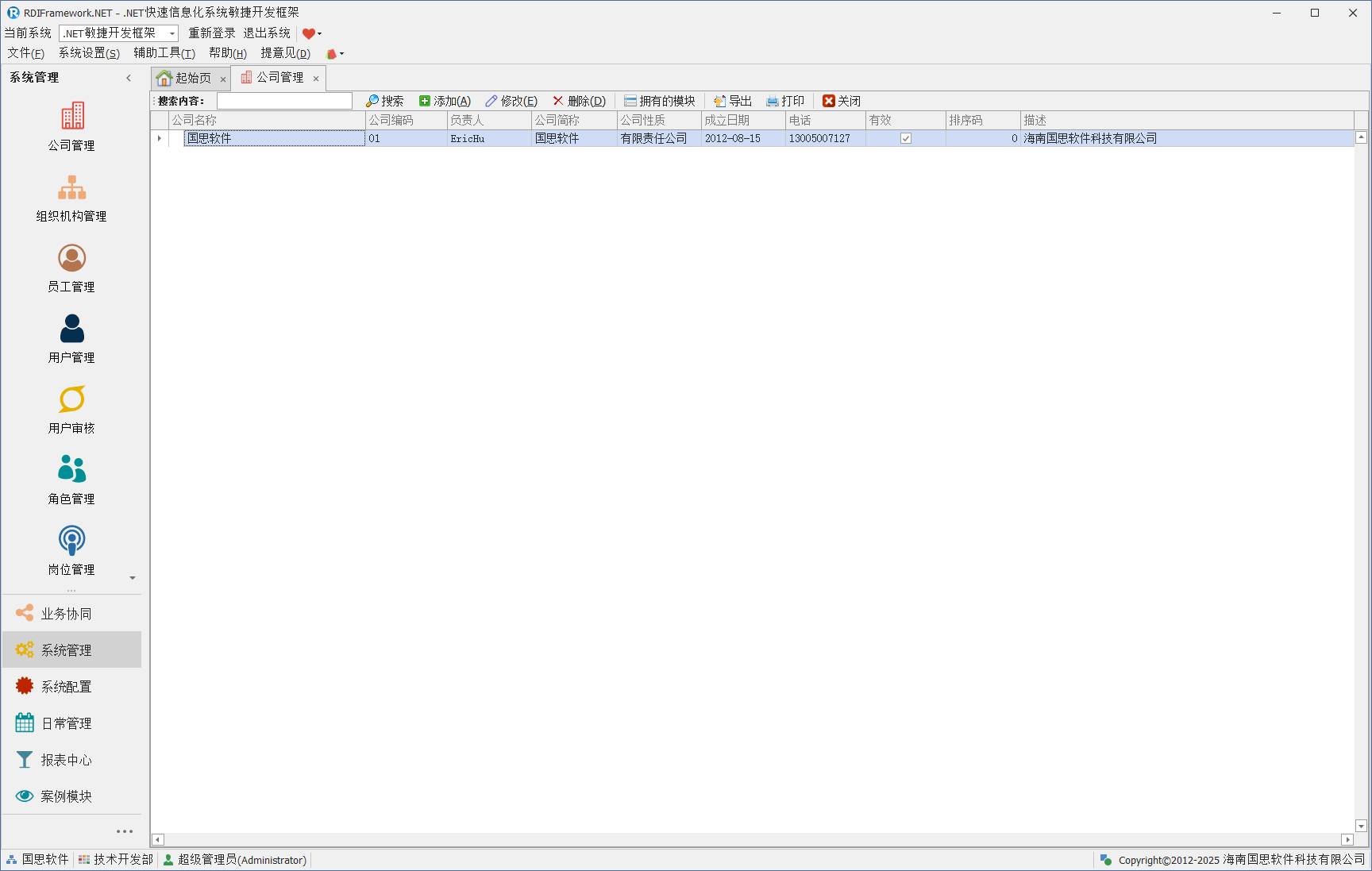Click the 公司名称 column header
The width and height of the screenshot is (1372, 871).
[267, 120]
